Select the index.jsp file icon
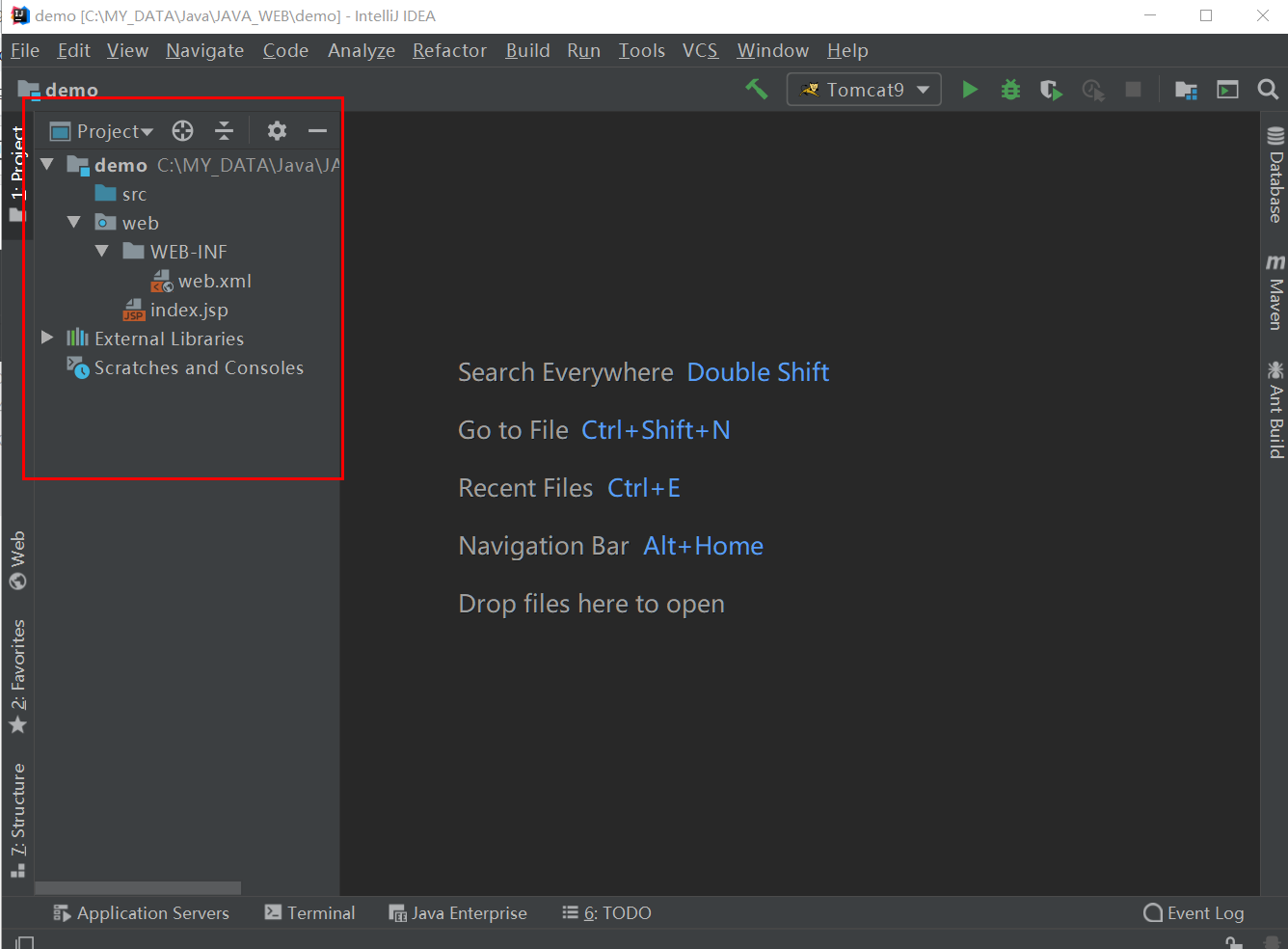Image resolution: width=1288 pixels, height=949 pixels. click(x=134, y=310)
